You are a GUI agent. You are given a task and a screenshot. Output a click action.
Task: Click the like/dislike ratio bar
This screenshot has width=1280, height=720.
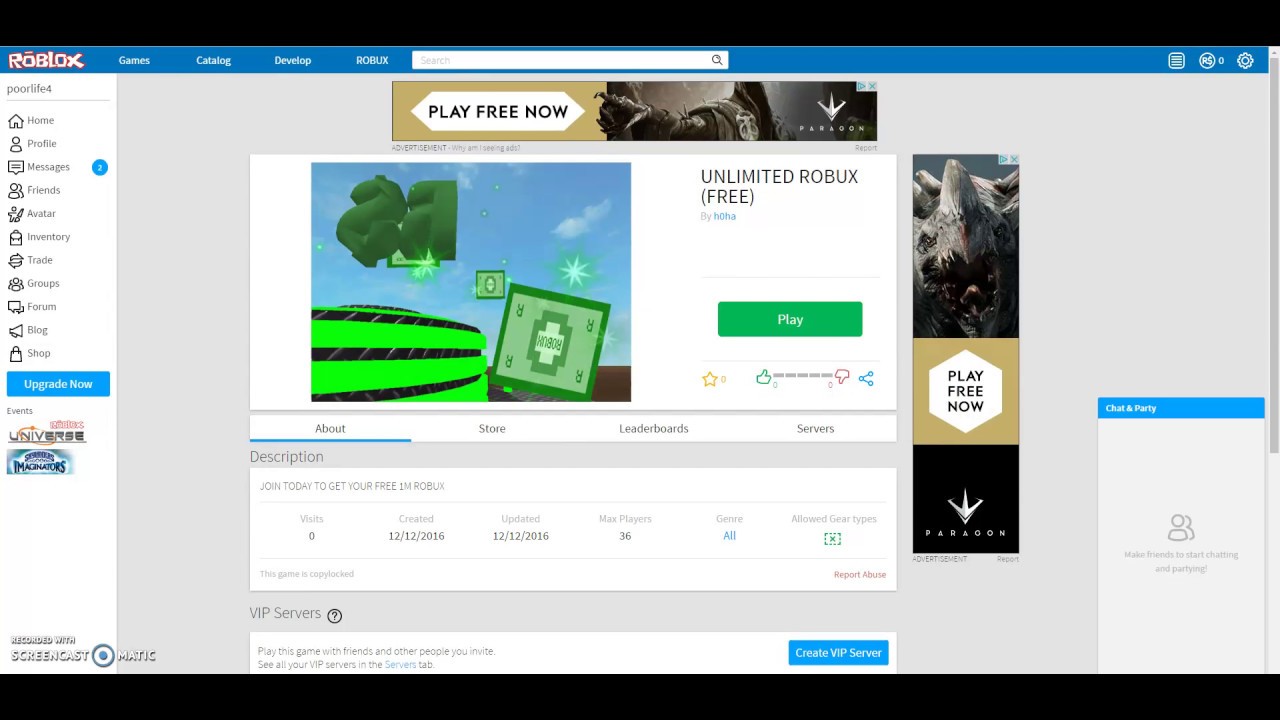pyautogui.click(x=803, y=375)
